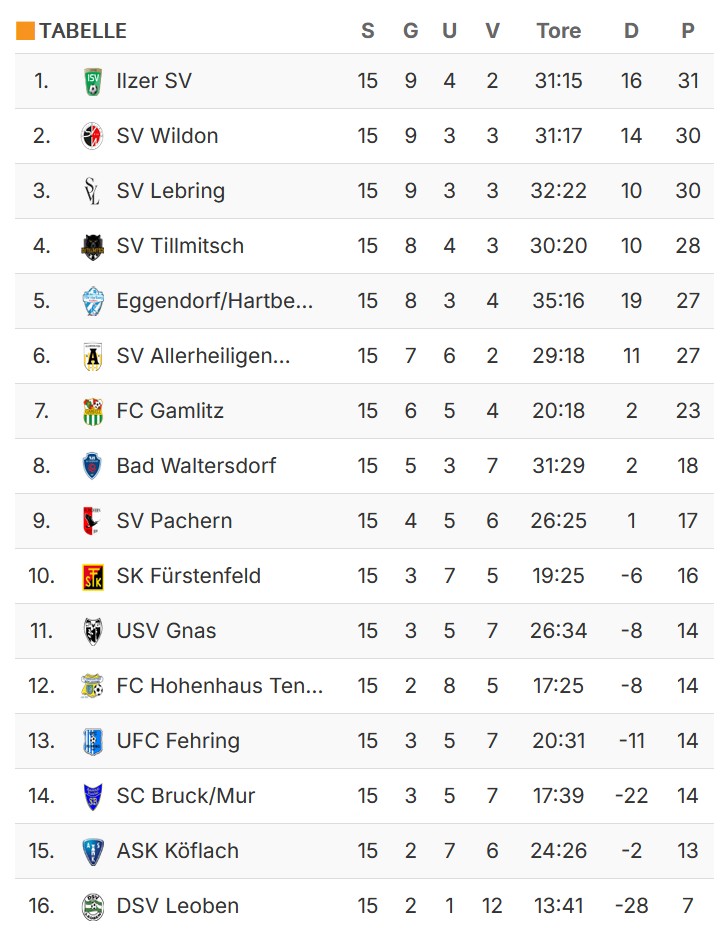Open the FC Gamlitz team name
Image resolution: width=726 pixels, height=934 pixels.
click(170, 411)
